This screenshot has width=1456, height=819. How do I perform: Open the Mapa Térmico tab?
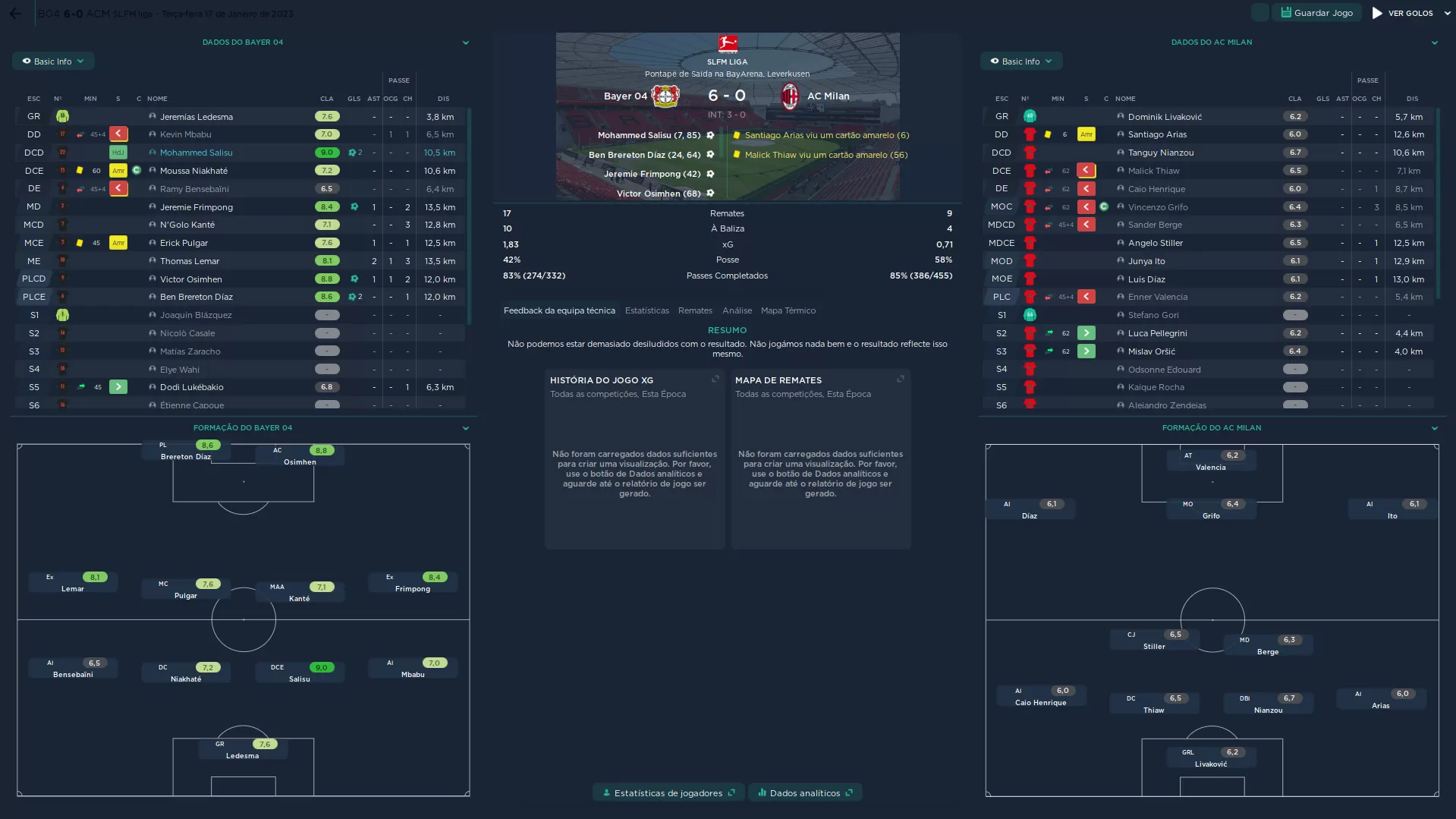(788, 310)
